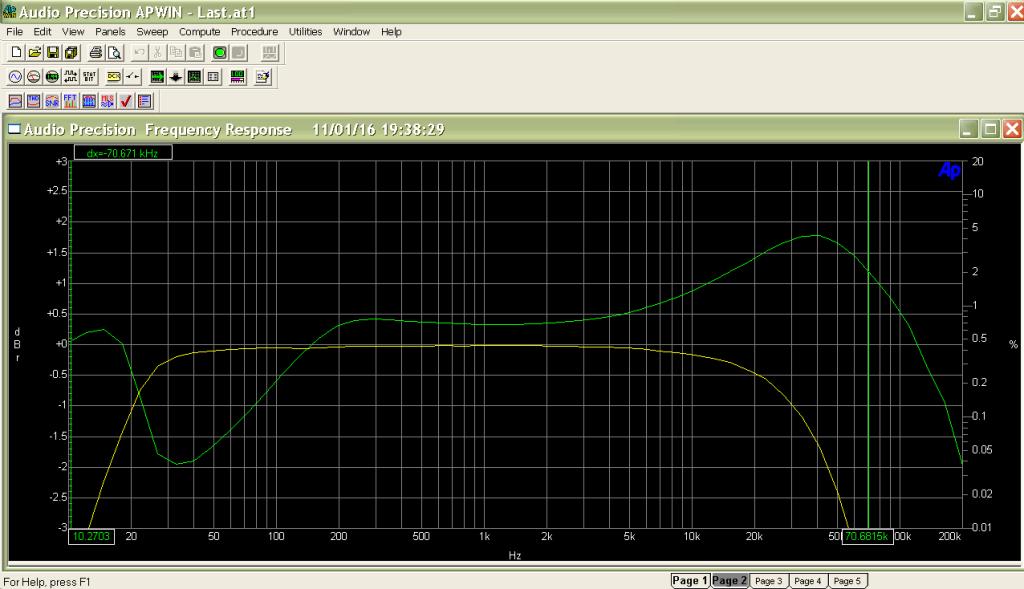Open the Procedure menu
The width and height of the screenshot is (1024, 589).
[x=254, y=31]
